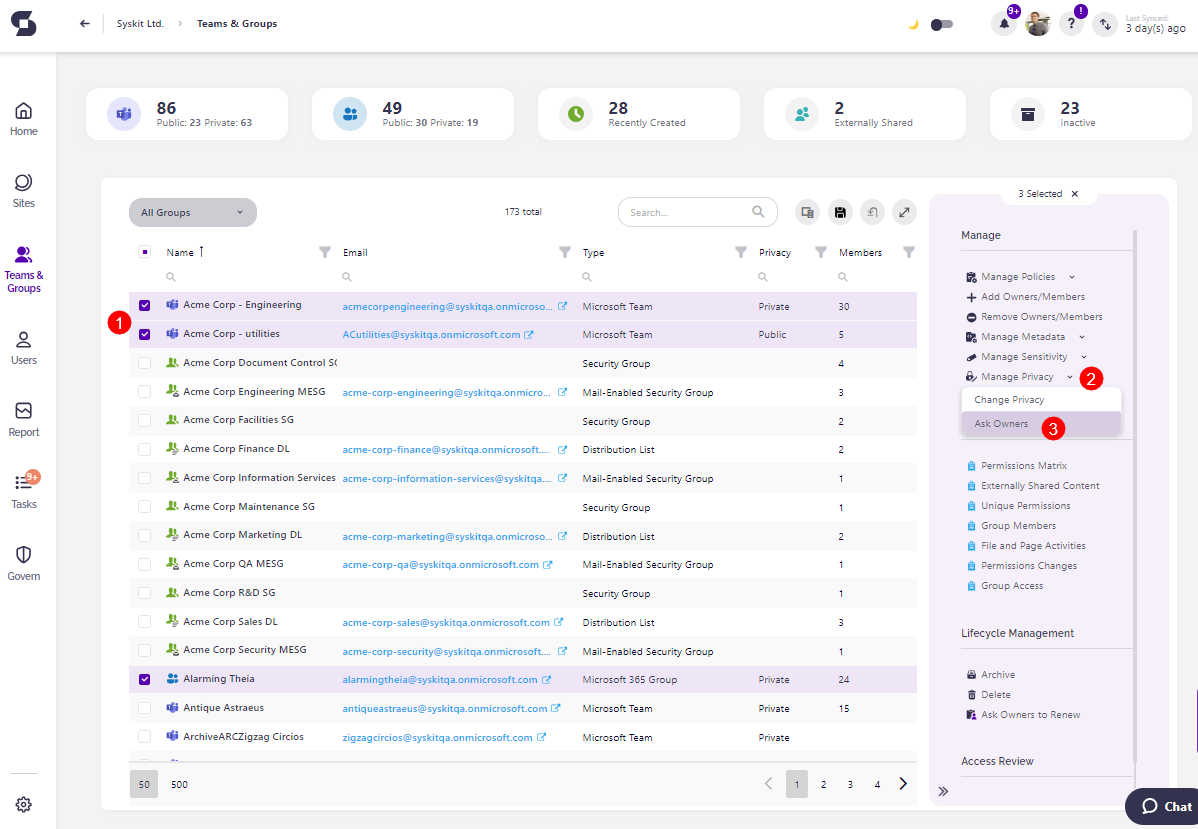Toggle the dark mode switch

pyautogui.click(x=941, y=25)
